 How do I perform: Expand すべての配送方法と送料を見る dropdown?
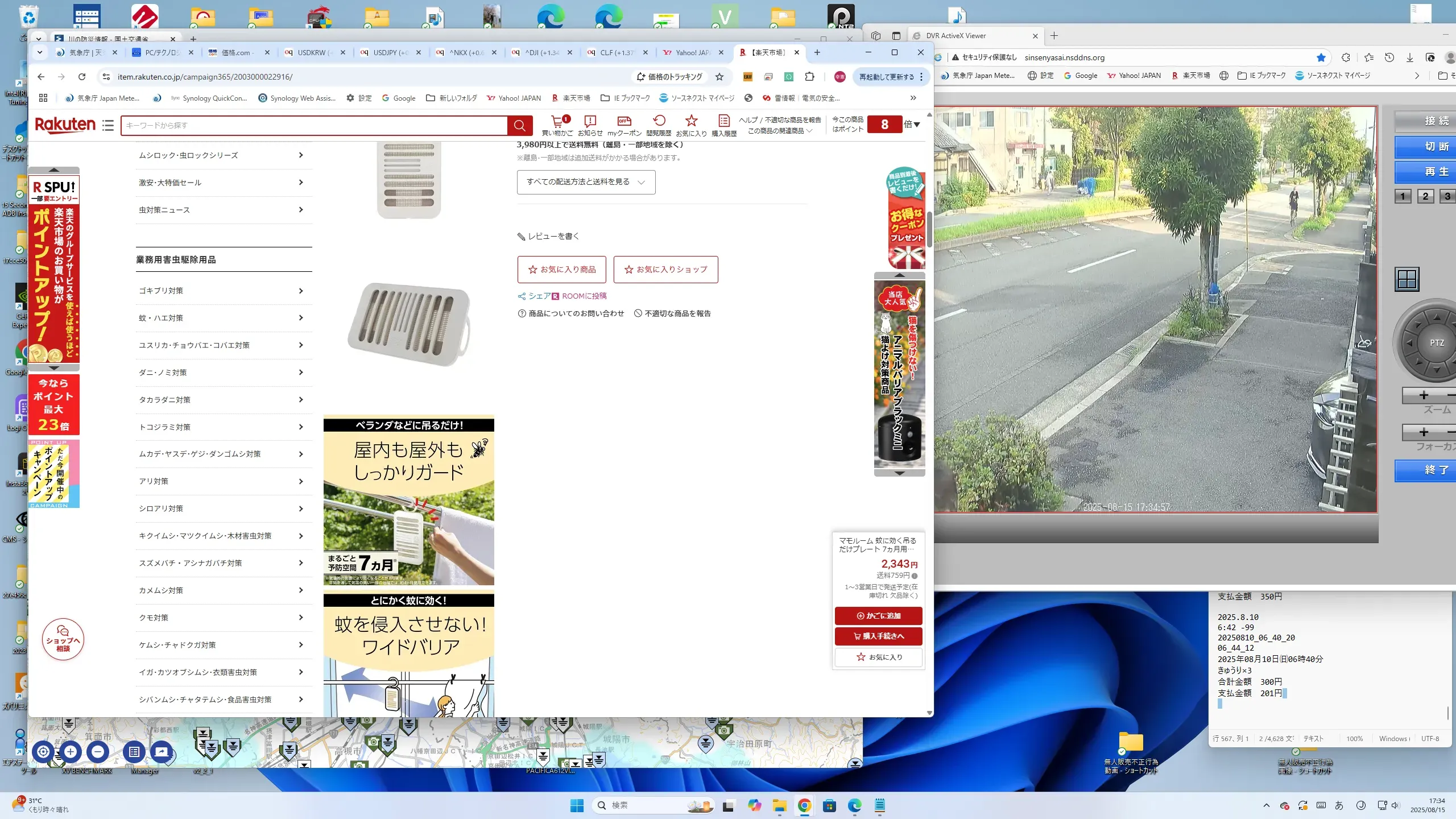click(586, 182)
